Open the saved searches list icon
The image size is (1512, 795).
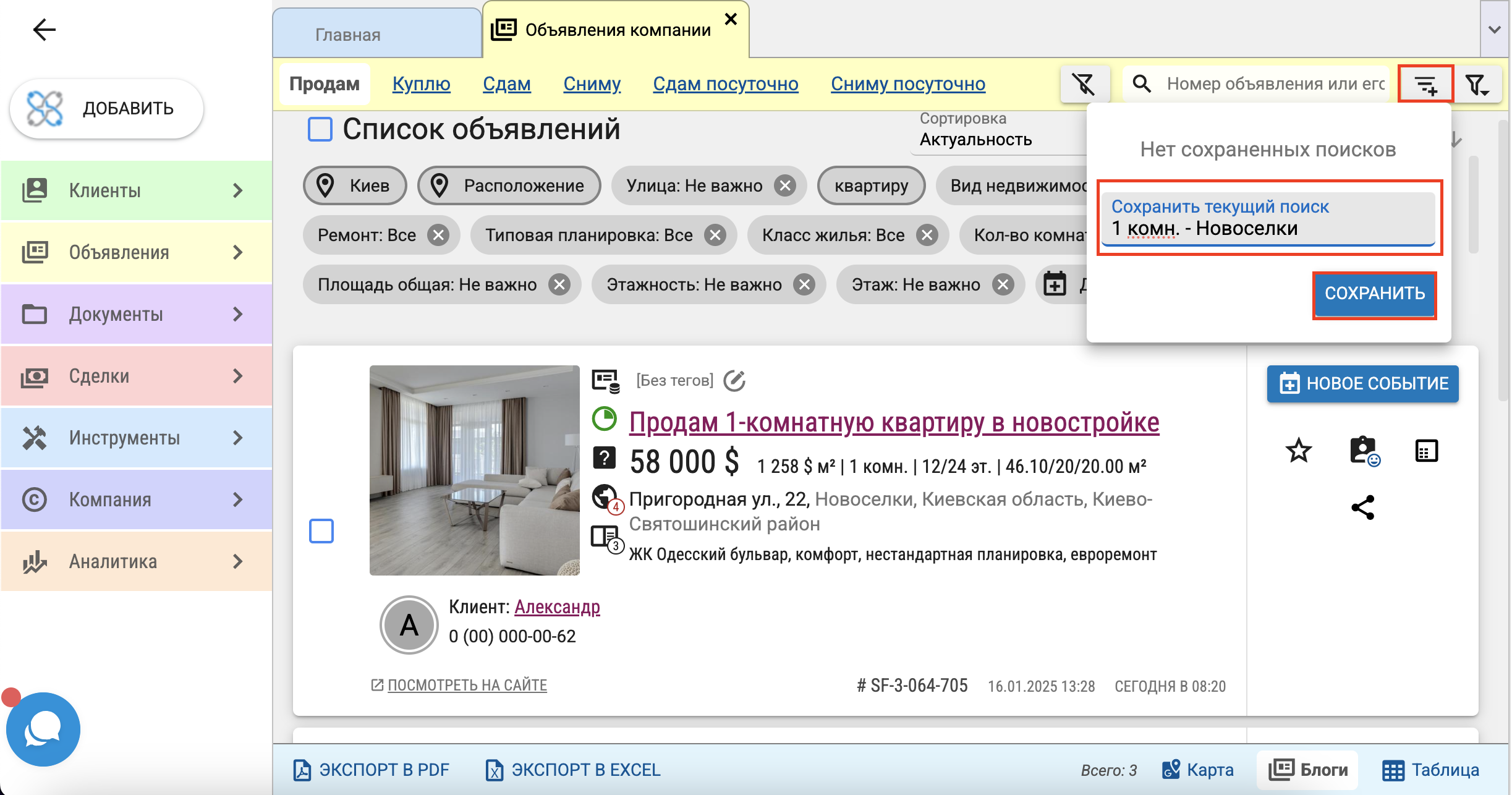point(1426,84)
